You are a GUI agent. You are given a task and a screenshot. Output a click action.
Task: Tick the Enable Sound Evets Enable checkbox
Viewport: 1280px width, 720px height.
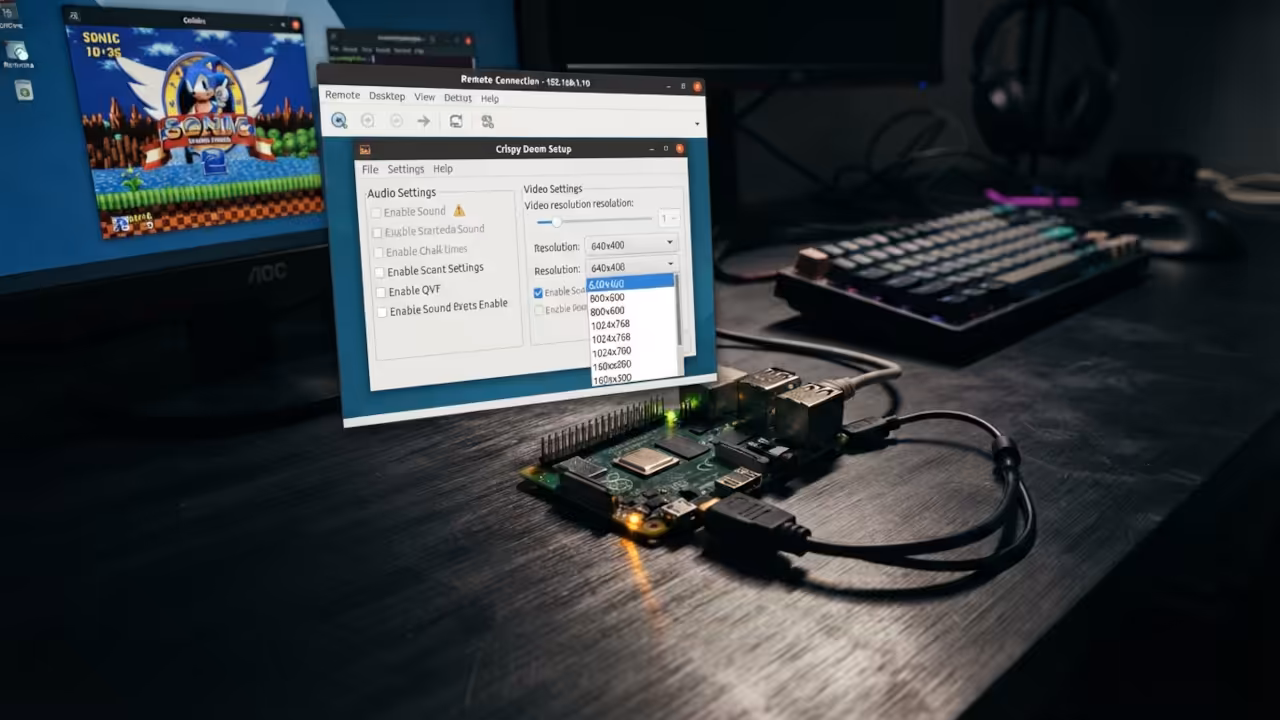coord(382,312)
